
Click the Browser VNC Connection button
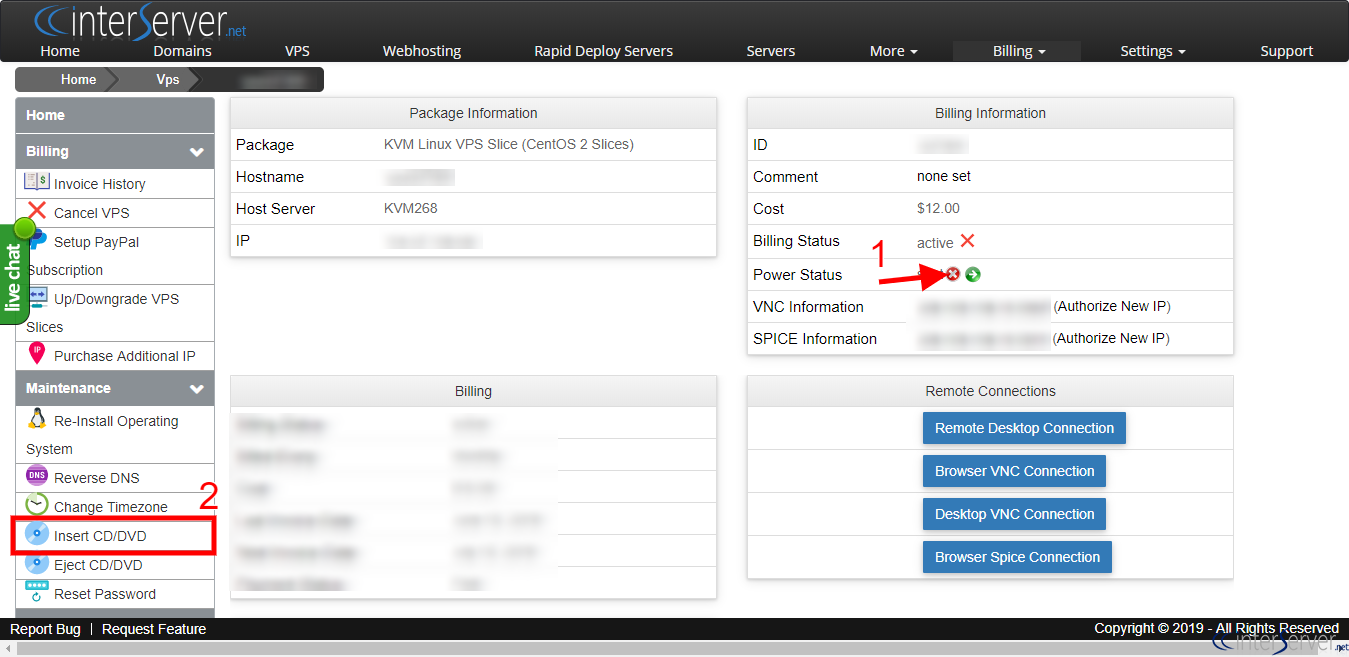click(x=1014, y=471)
